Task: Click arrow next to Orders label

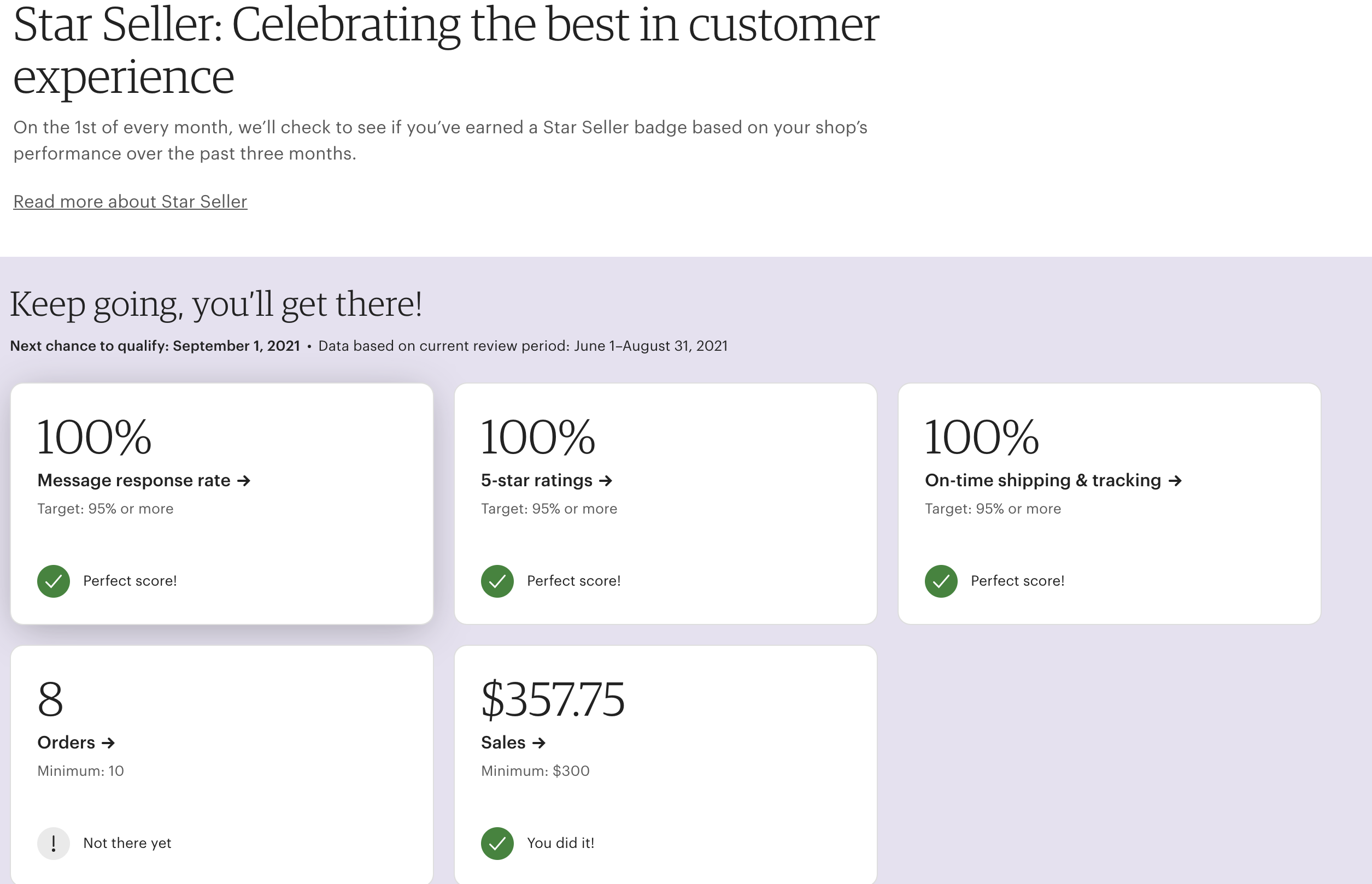Action: [108, 743]
